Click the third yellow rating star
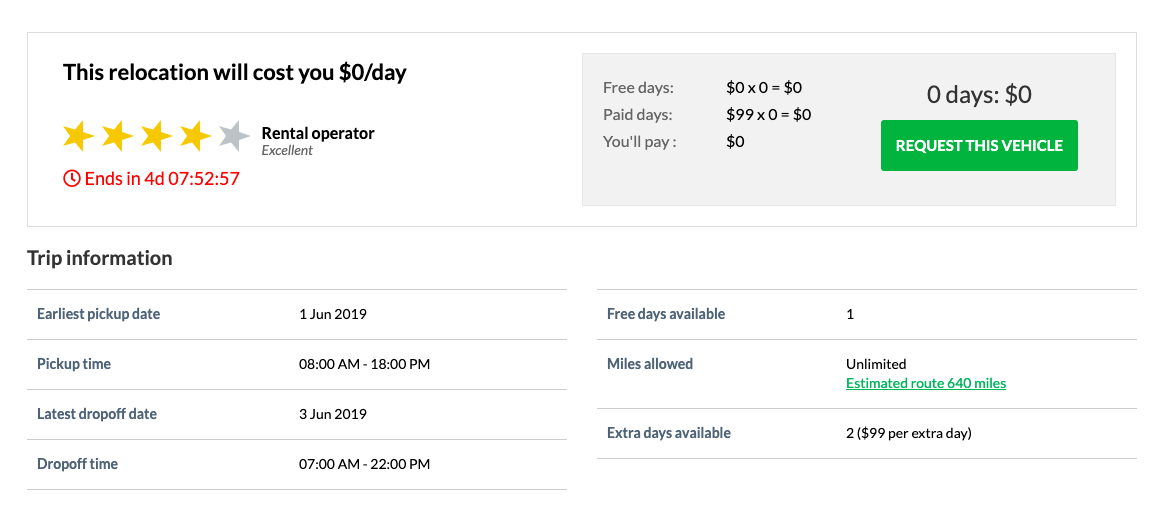Screen dimensions: 1160x529 [x=157, y=135]
